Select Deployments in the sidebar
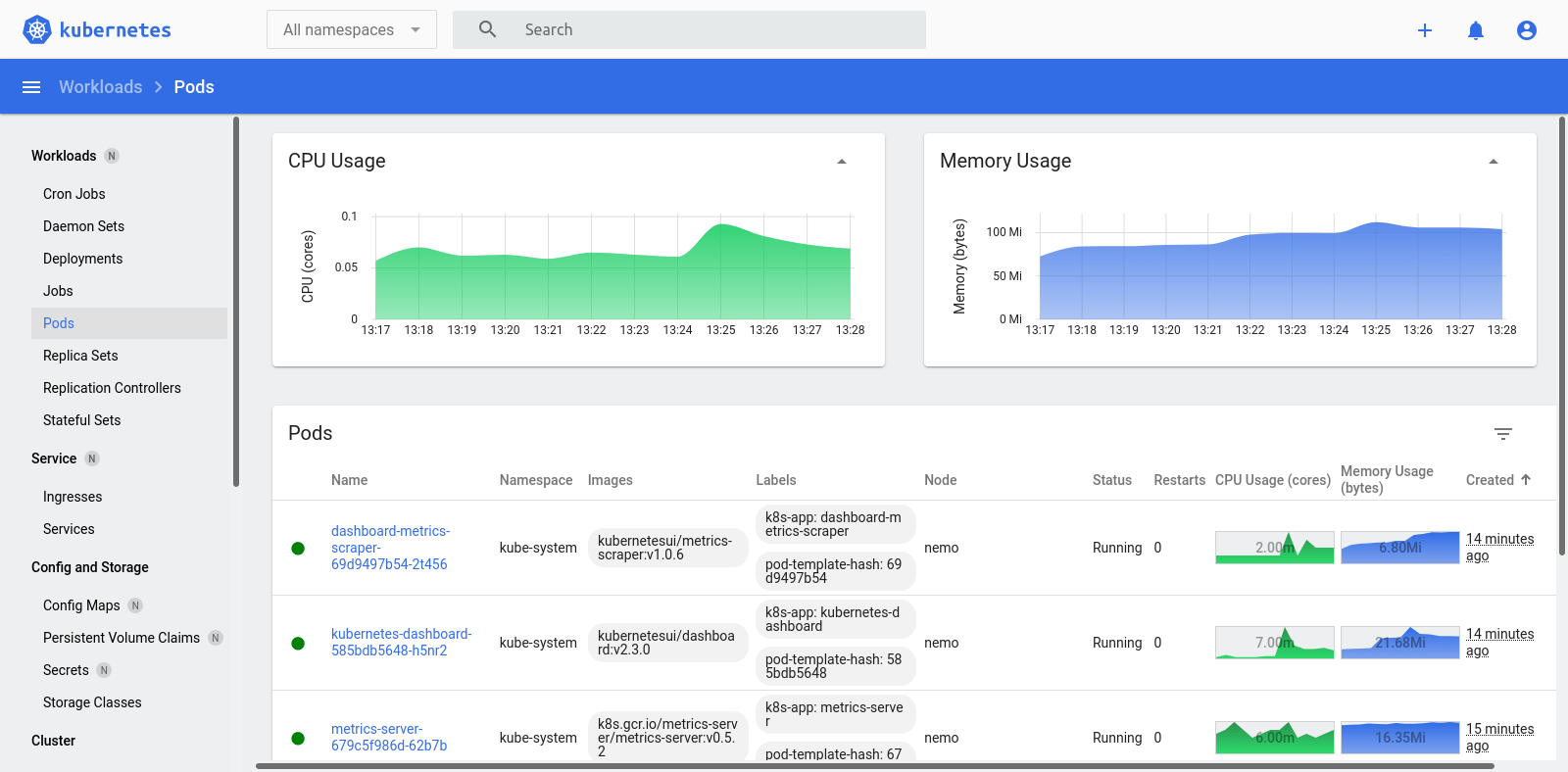Image resolution: width=1568 pixels, height=772 pixels. pos(83,259)
